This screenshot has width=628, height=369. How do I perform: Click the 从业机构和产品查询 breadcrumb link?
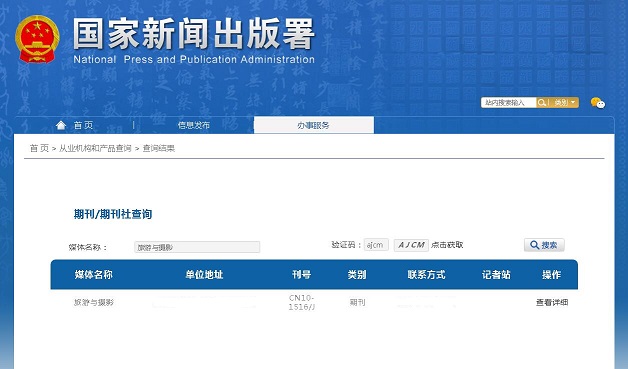point(95,148)
